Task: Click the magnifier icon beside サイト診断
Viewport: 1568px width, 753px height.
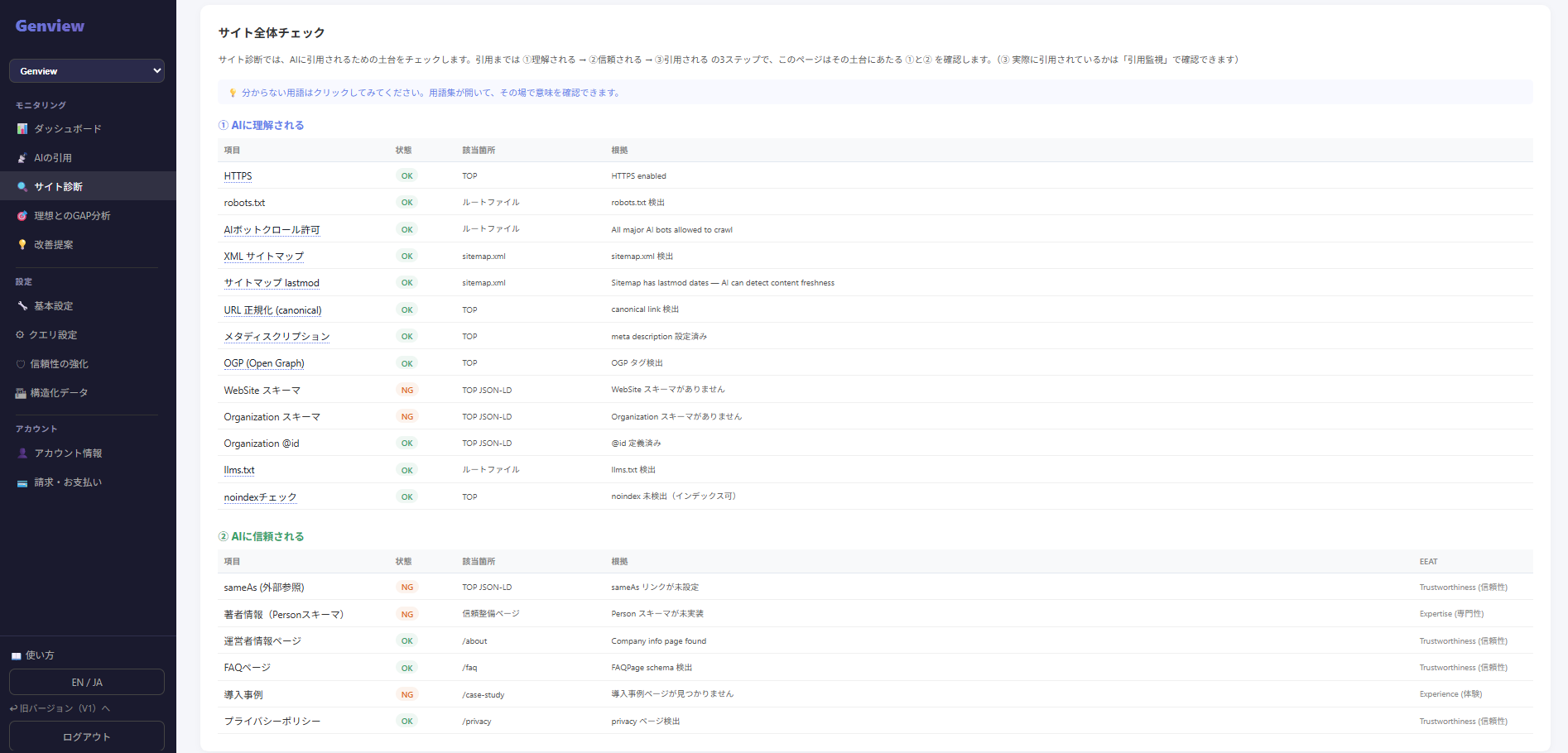Action: [22, 187]
